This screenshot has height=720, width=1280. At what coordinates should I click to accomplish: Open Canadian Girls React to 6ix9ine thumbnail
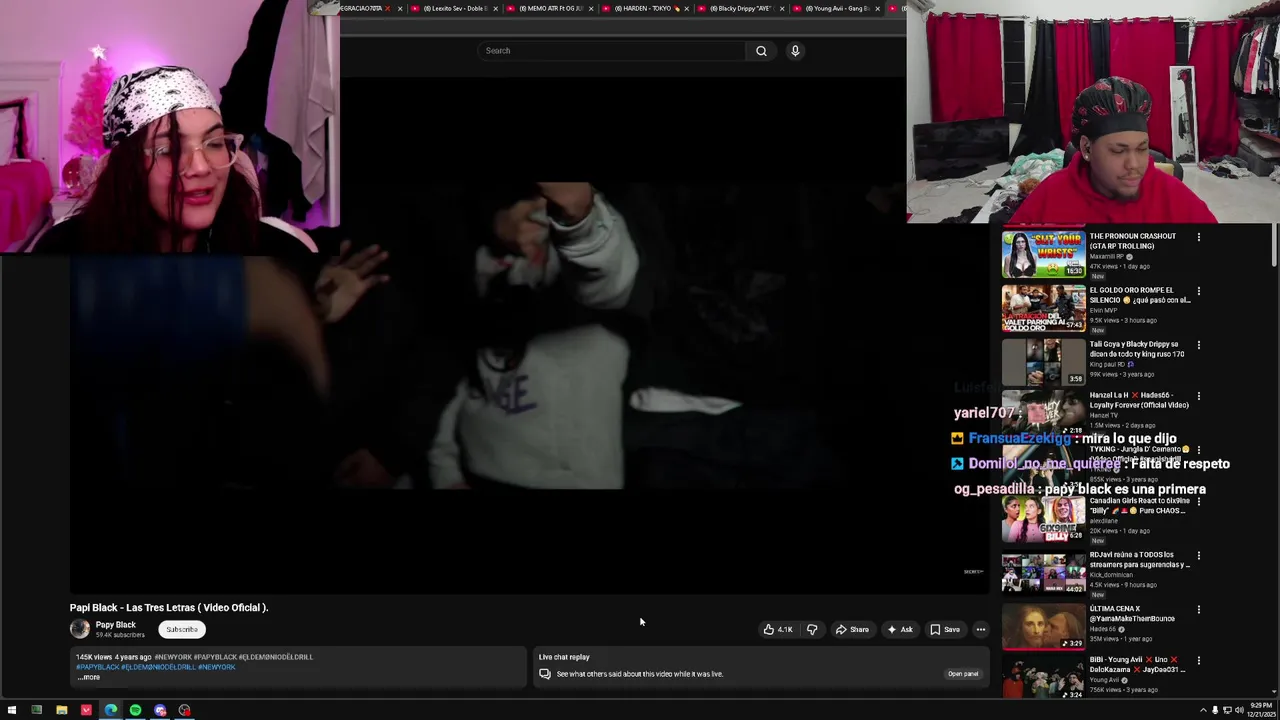click(x=1044, y=519)
